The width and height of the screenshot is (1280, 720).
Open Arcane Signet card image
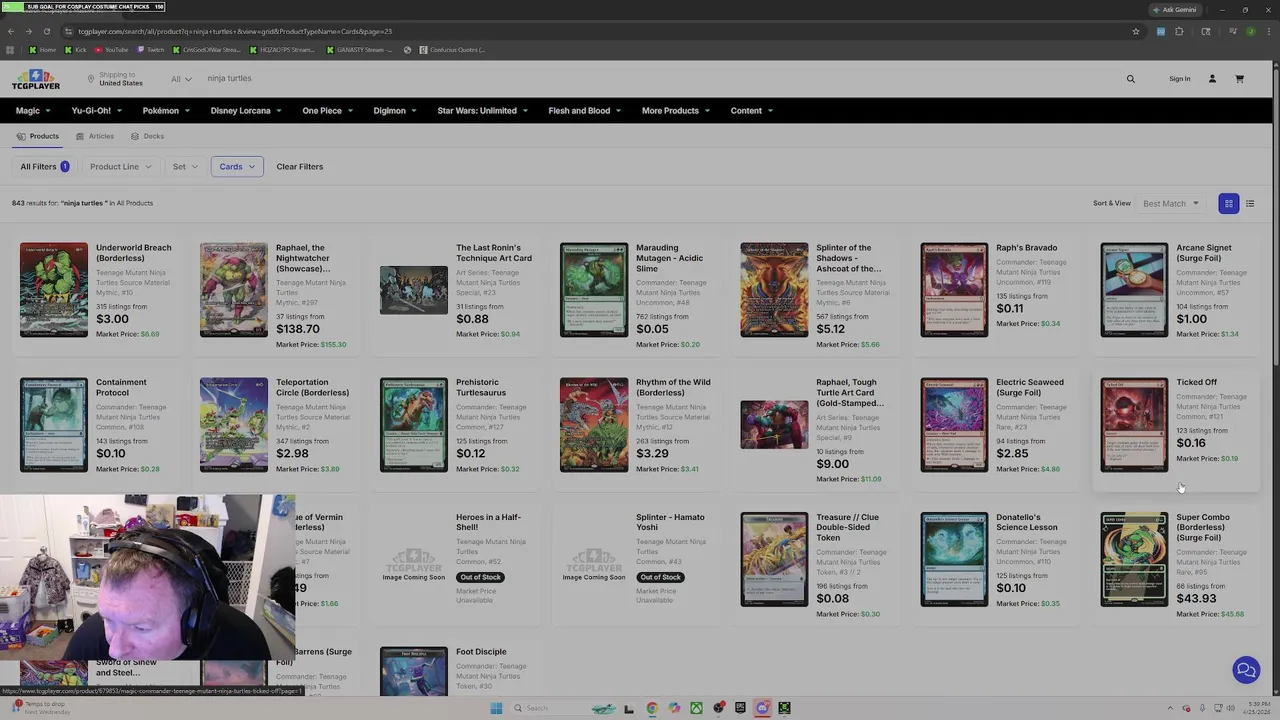[x=1134, y=290]
